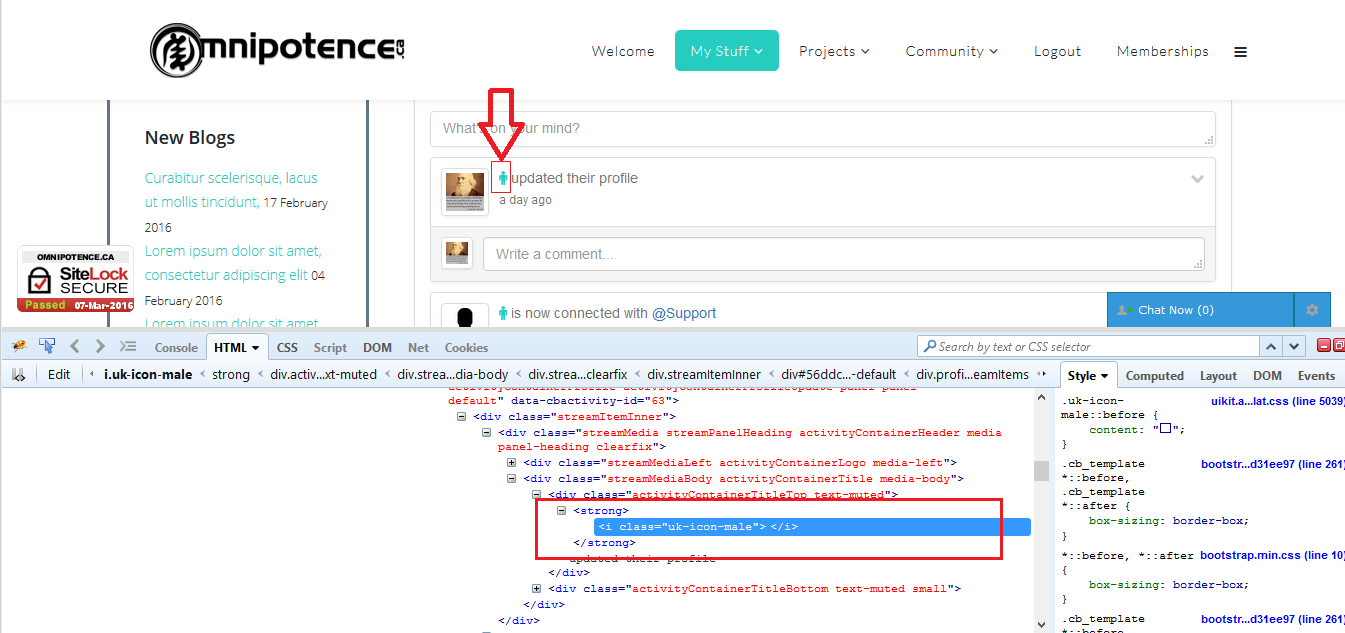Open the Computed side tab
1345x633 pixels.
[1154, 376]
